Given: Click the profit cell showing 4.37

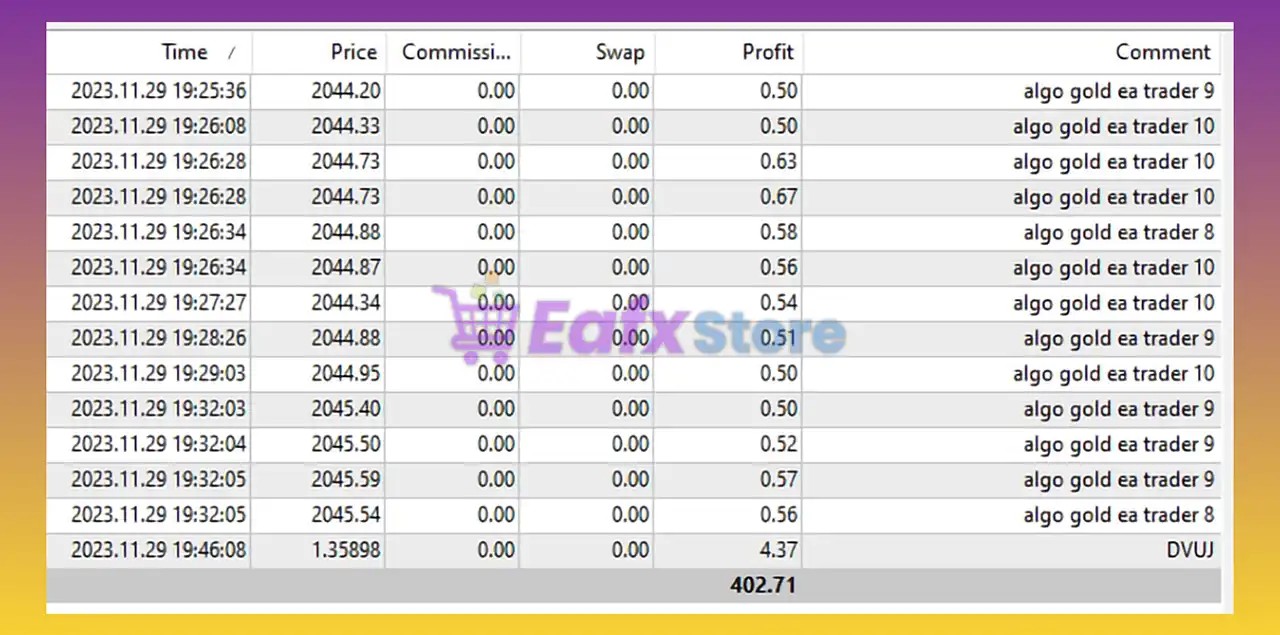Looking at the screenshot, I should tap(778, 550).
